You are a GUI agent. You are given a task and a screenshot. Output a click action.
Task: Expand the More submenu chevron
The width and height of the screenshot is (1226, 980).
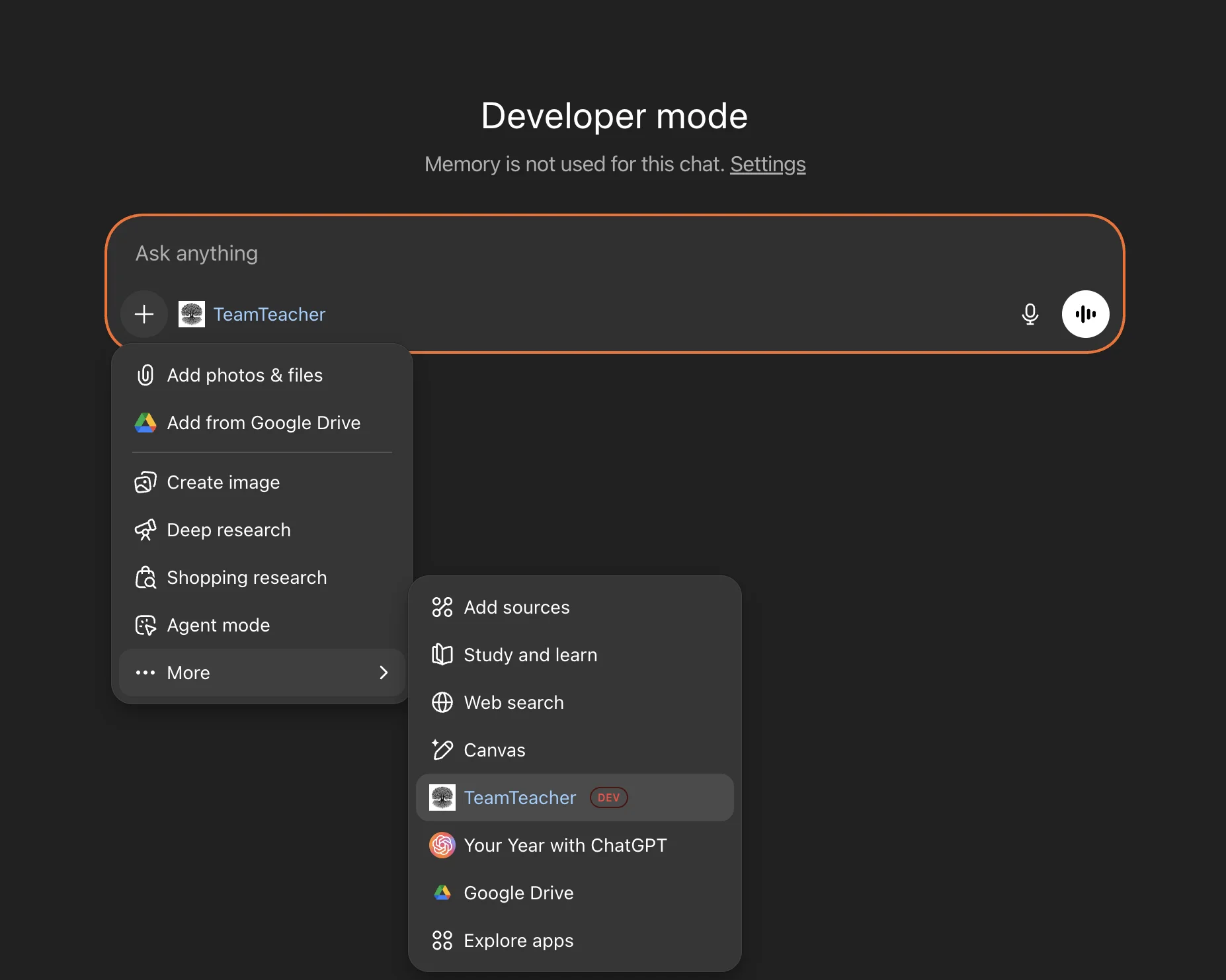(x=384, y=673)
